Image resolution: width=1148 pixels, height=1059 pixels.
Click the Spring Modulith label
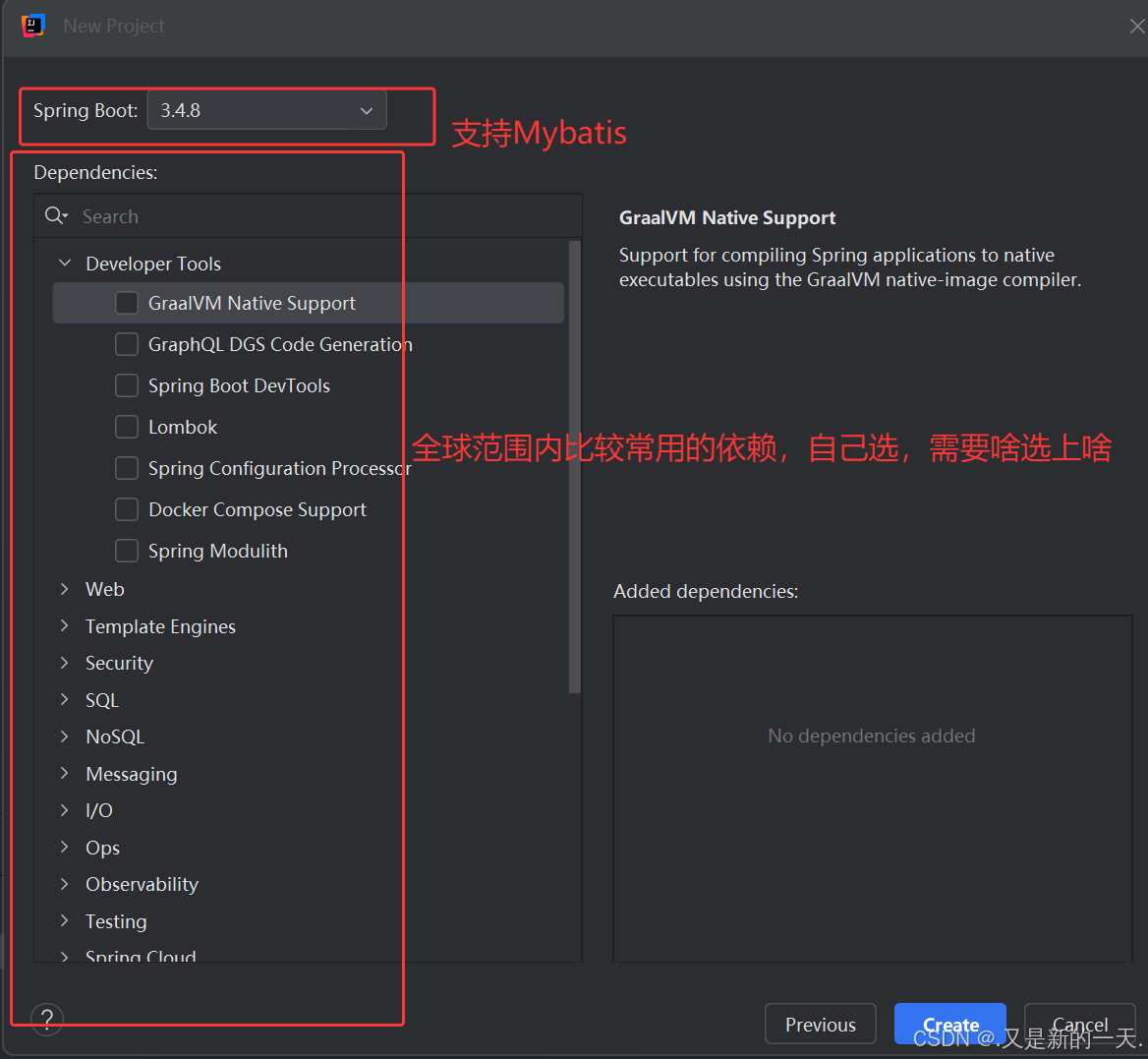218,552
